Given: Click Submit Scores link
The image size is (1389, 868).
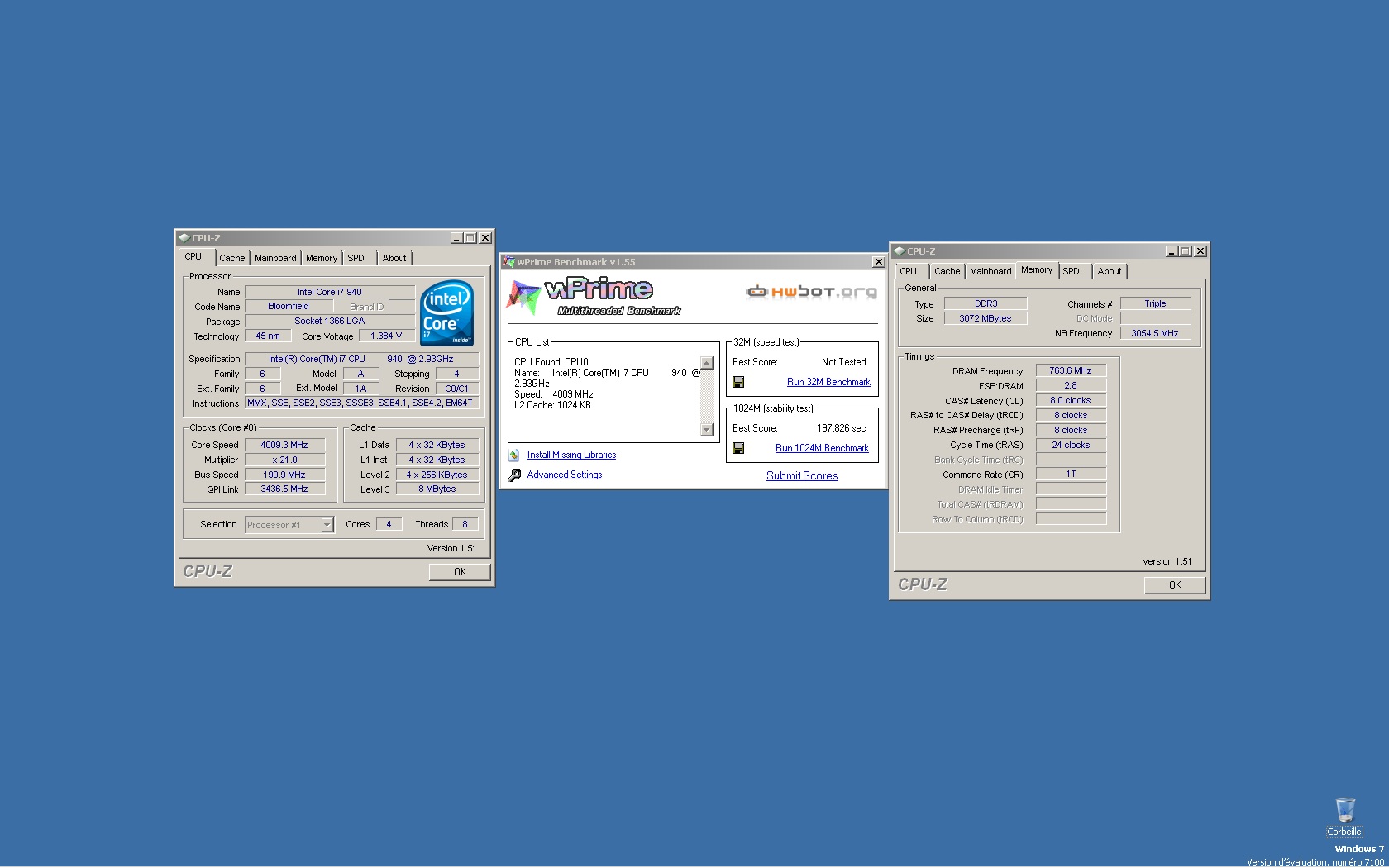Looking at the screenshot, I should click(x=802, y=475).
